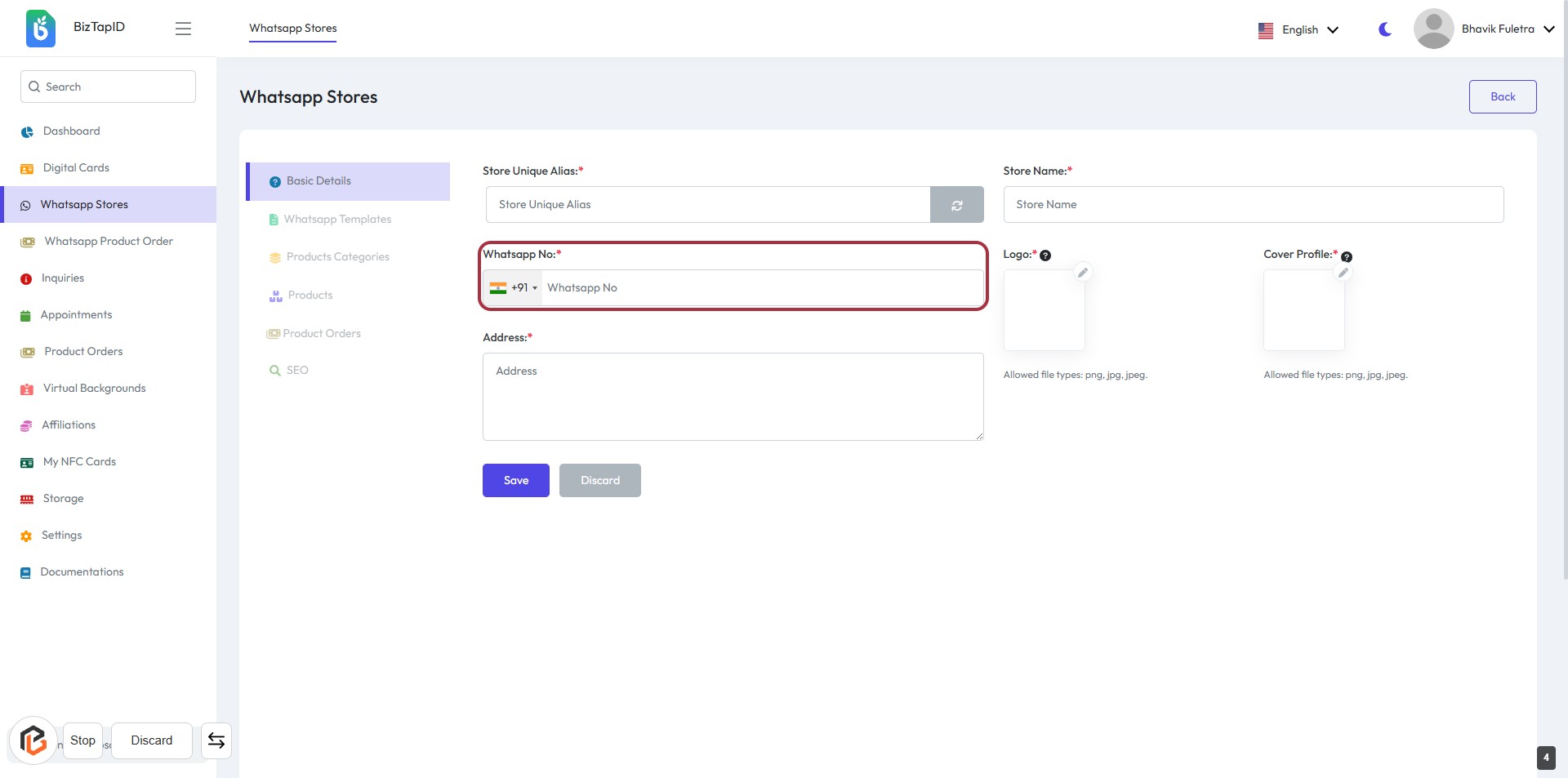Viewport: 1568px width, 778px height.
Task: Click the Cover Profile help icon
Action: tap(1347, 256)
